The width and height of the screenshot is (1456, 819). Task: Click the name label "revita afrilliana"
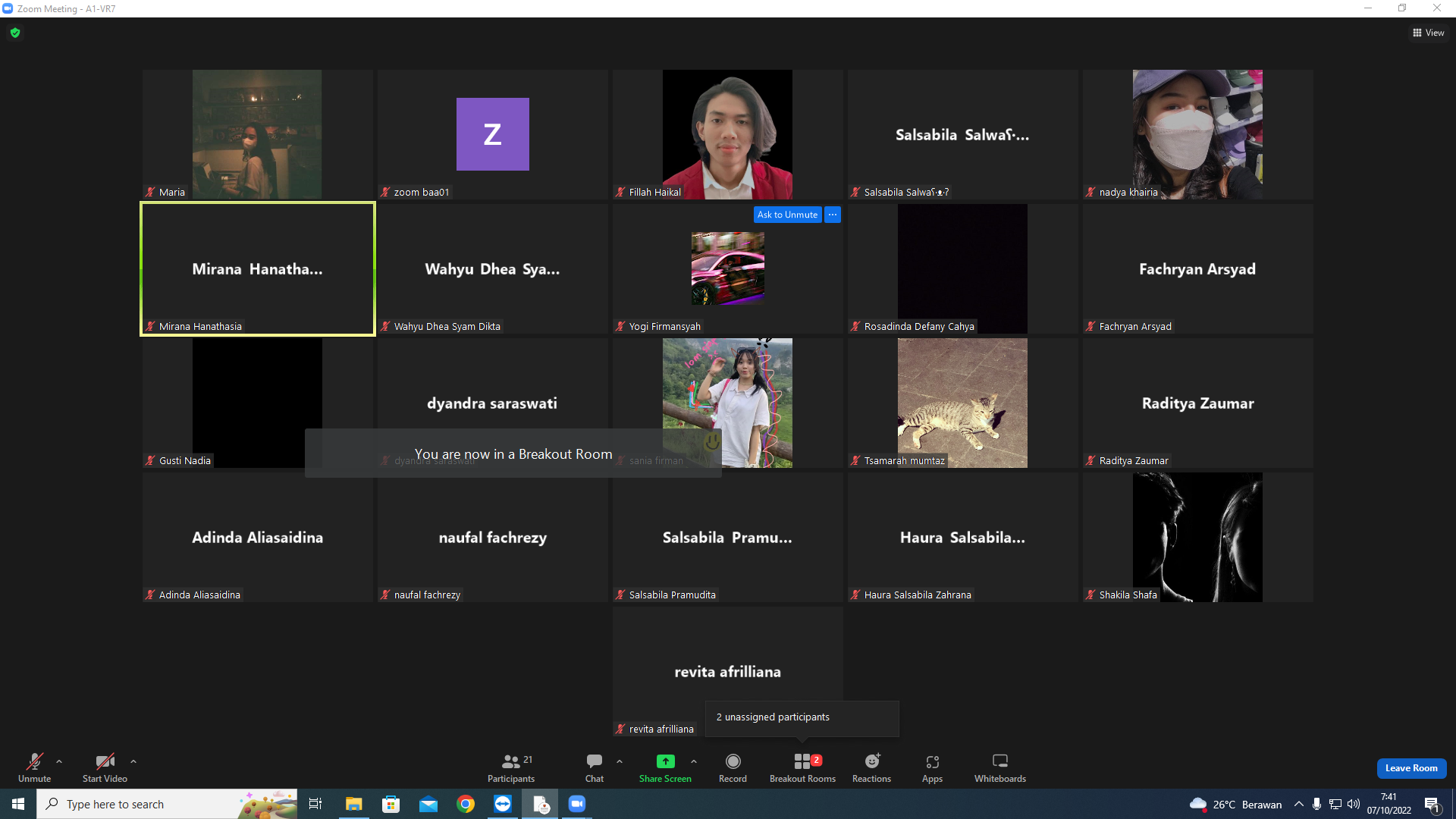tap(661, 730)
